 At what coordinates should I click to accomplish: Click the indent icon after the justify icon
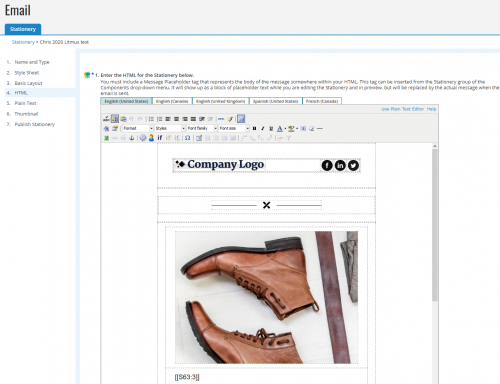pyautogui.click(x=202, y=119)
